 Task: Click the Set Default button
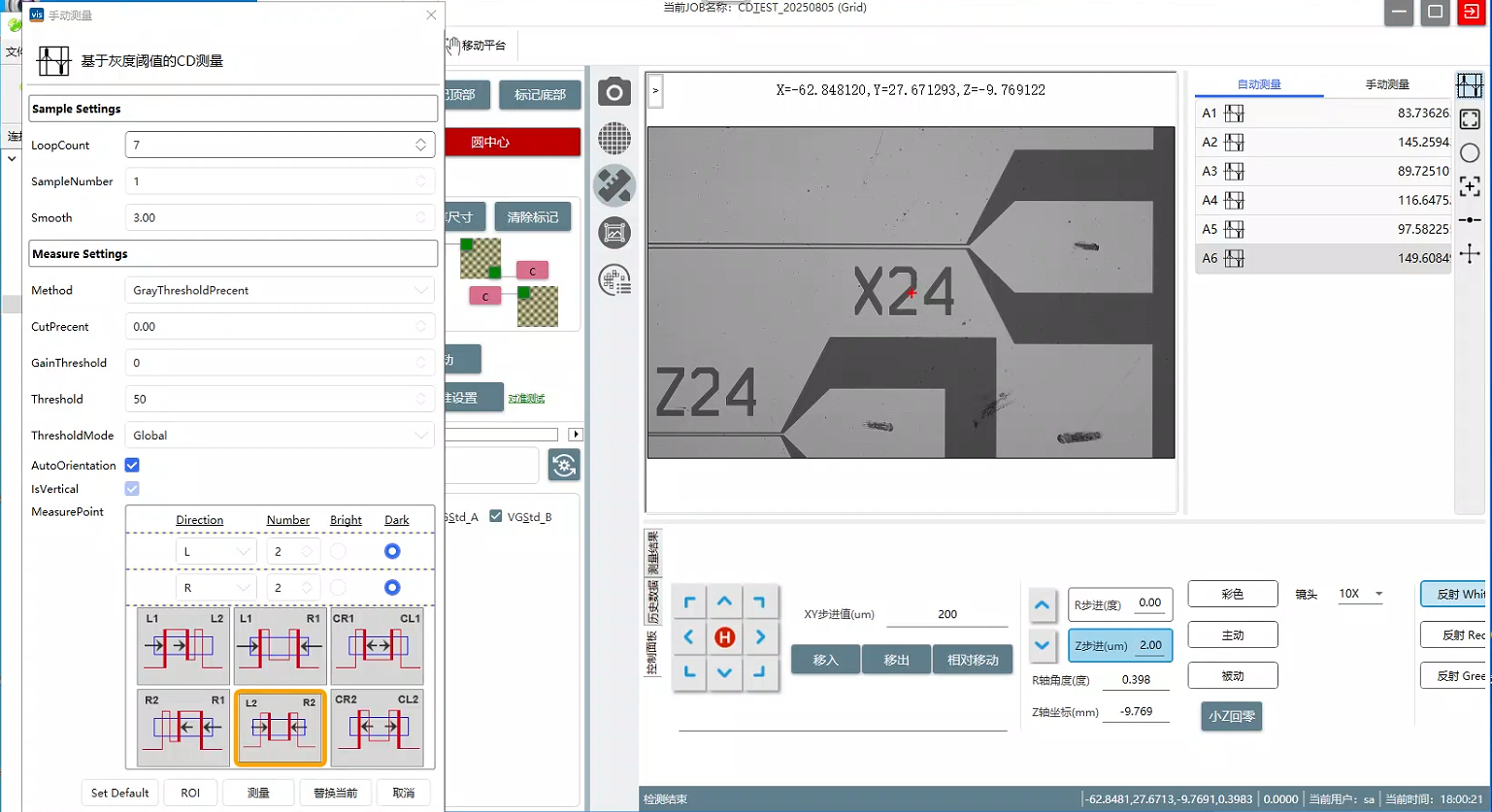(x=119, y=793)
